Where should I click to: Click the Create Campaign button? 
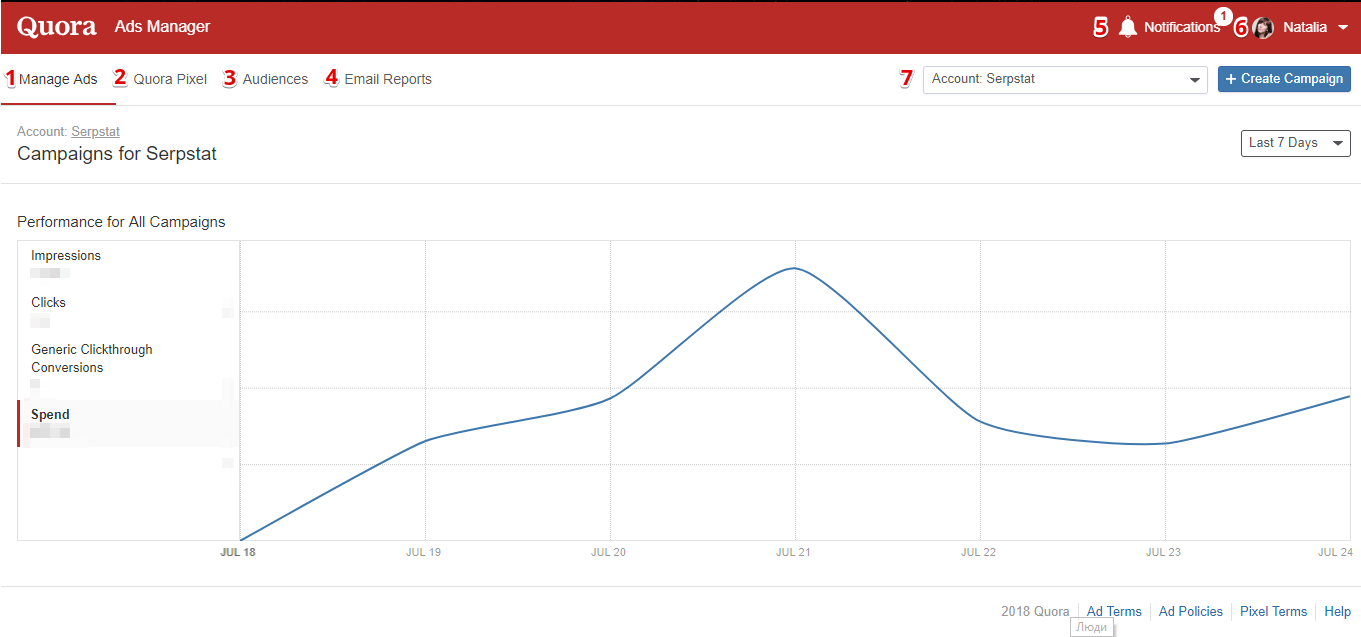[1284, 79]
